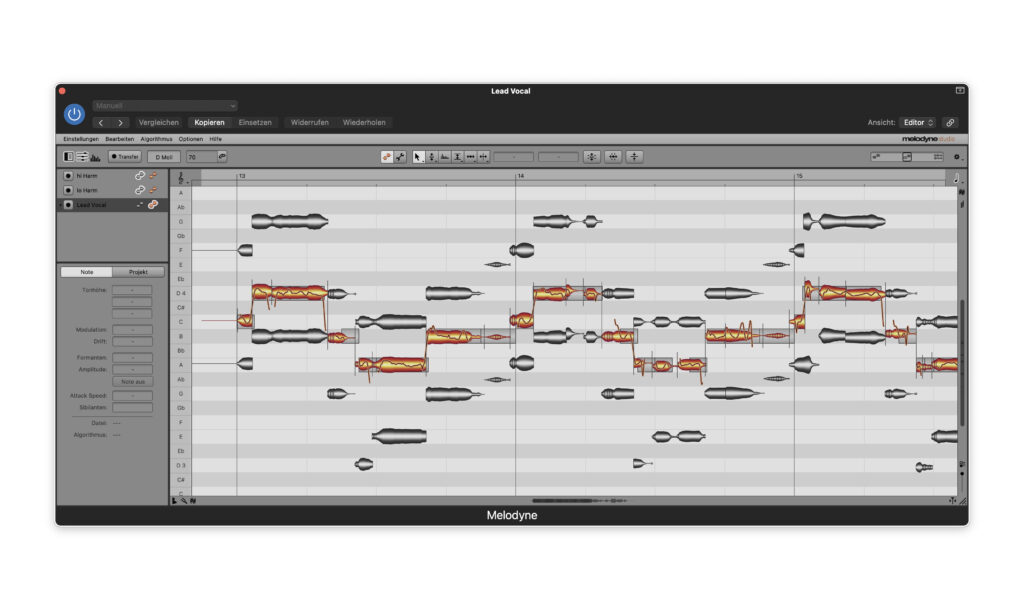Viewport: 1024px width, 614px height.
Task: Select the pitch tool
Action: click(x=431, y=157)
